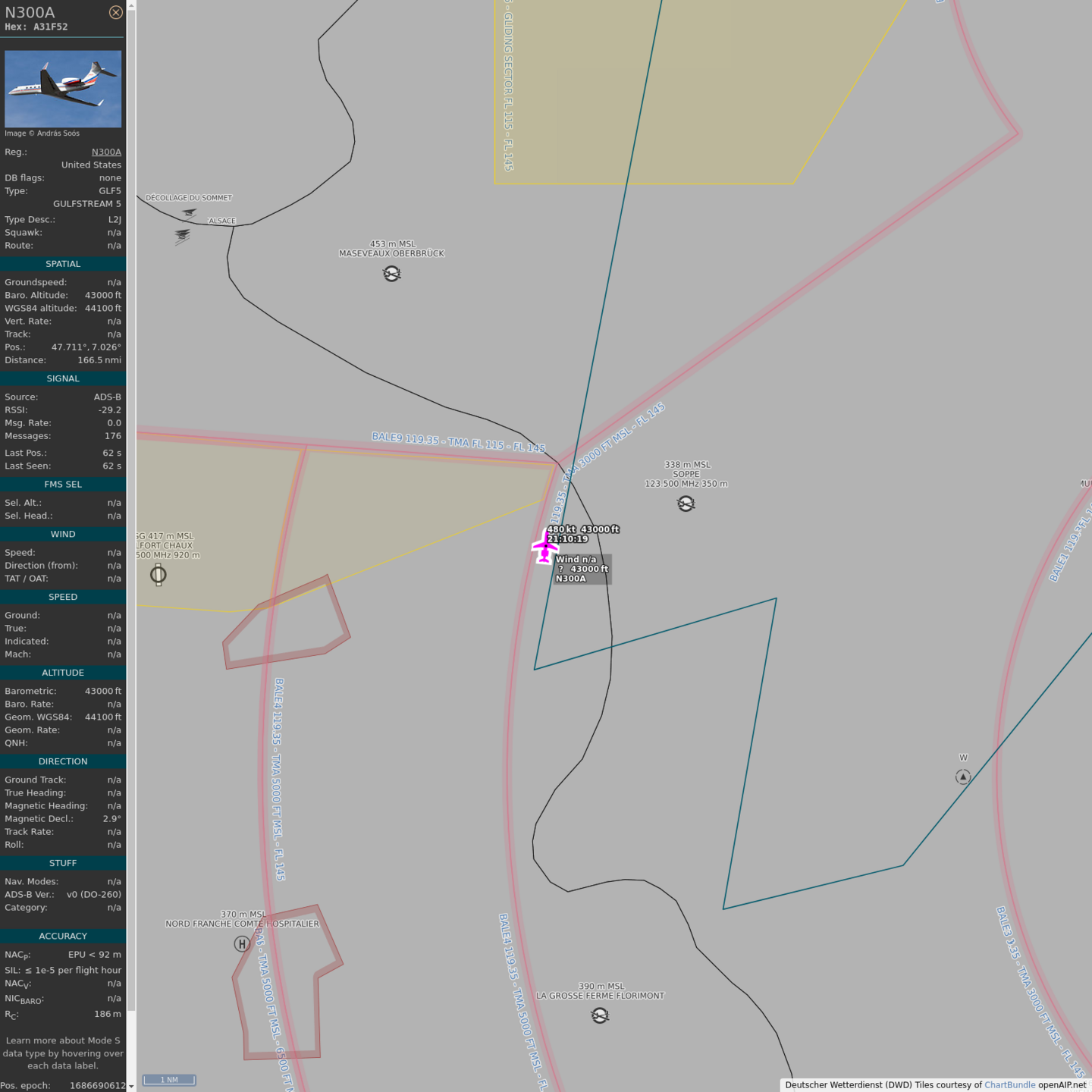Open the ChartBundle attribution link
1092x1092 pixels.
[1009, 1085]
